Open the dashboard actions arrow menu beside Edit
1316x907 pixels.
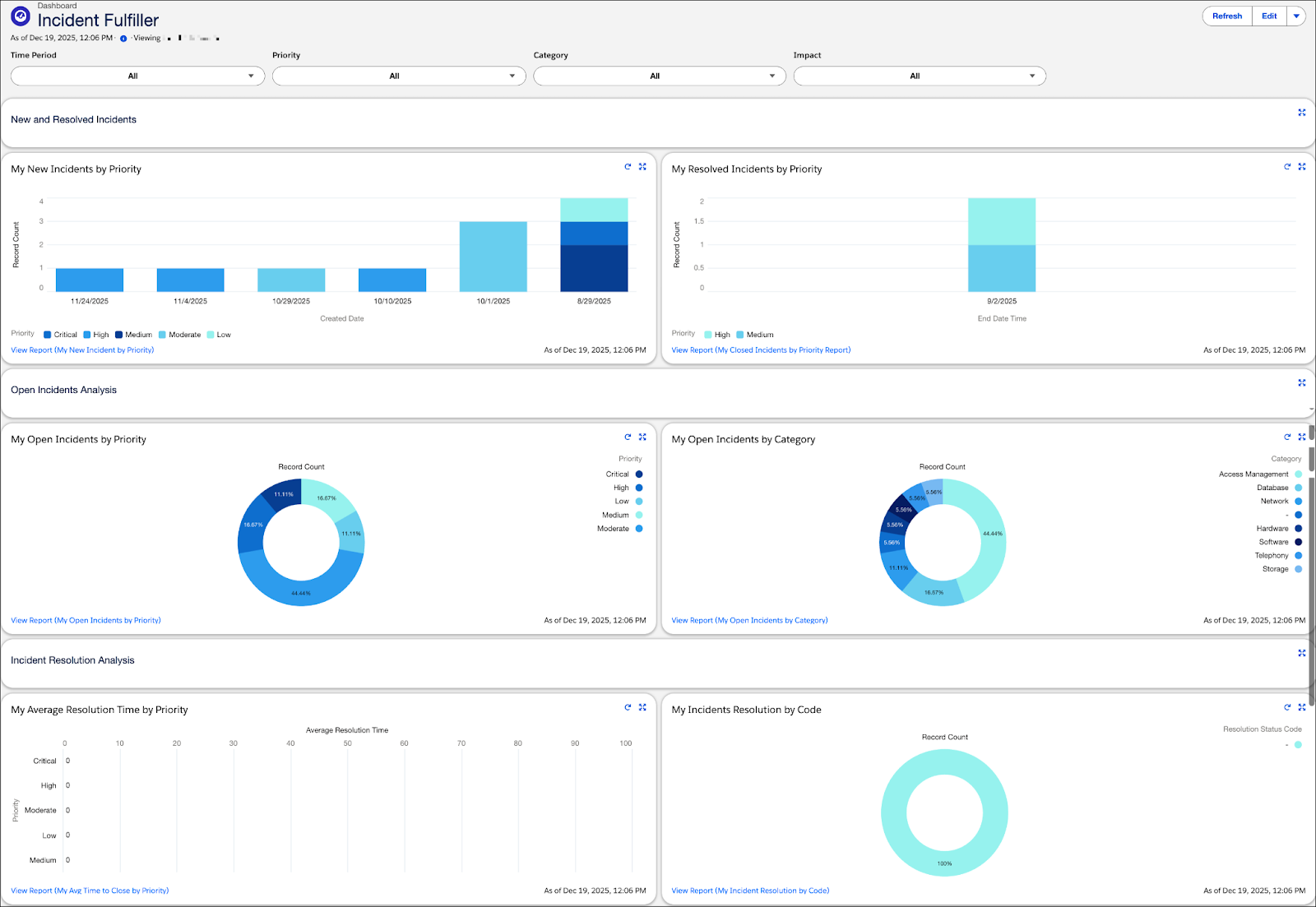click(x=1296, y=16)
